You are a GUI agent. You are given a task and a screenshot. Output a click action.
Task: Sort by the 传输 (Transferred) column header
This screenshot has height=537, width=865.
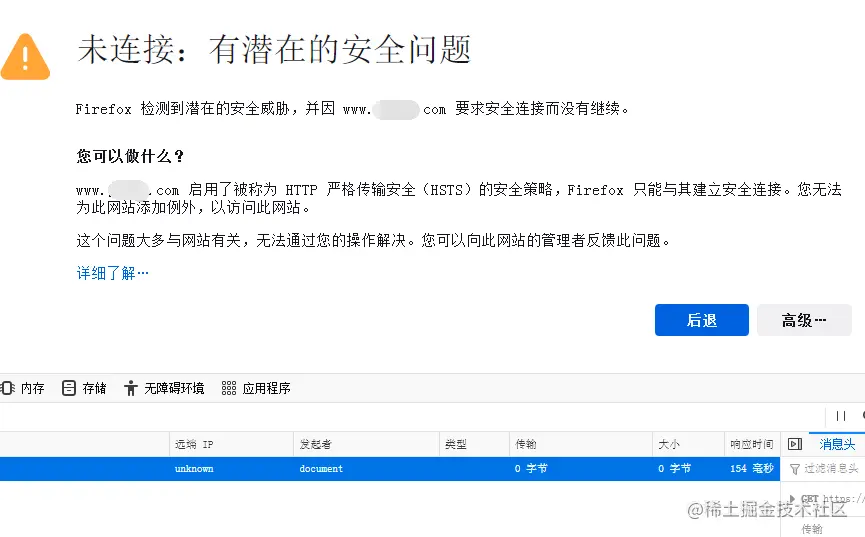click(x=581, y=444)
